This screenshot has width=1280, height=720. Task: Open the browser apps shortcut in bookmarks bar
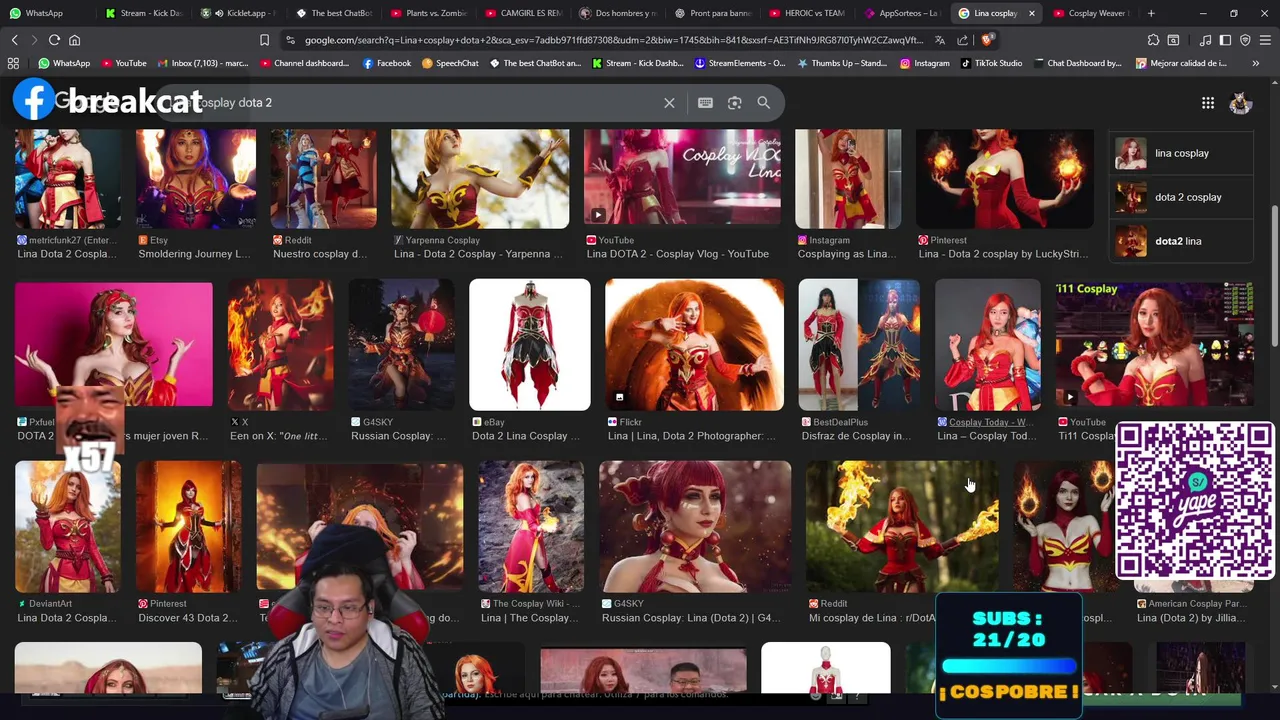click(13, 63)
